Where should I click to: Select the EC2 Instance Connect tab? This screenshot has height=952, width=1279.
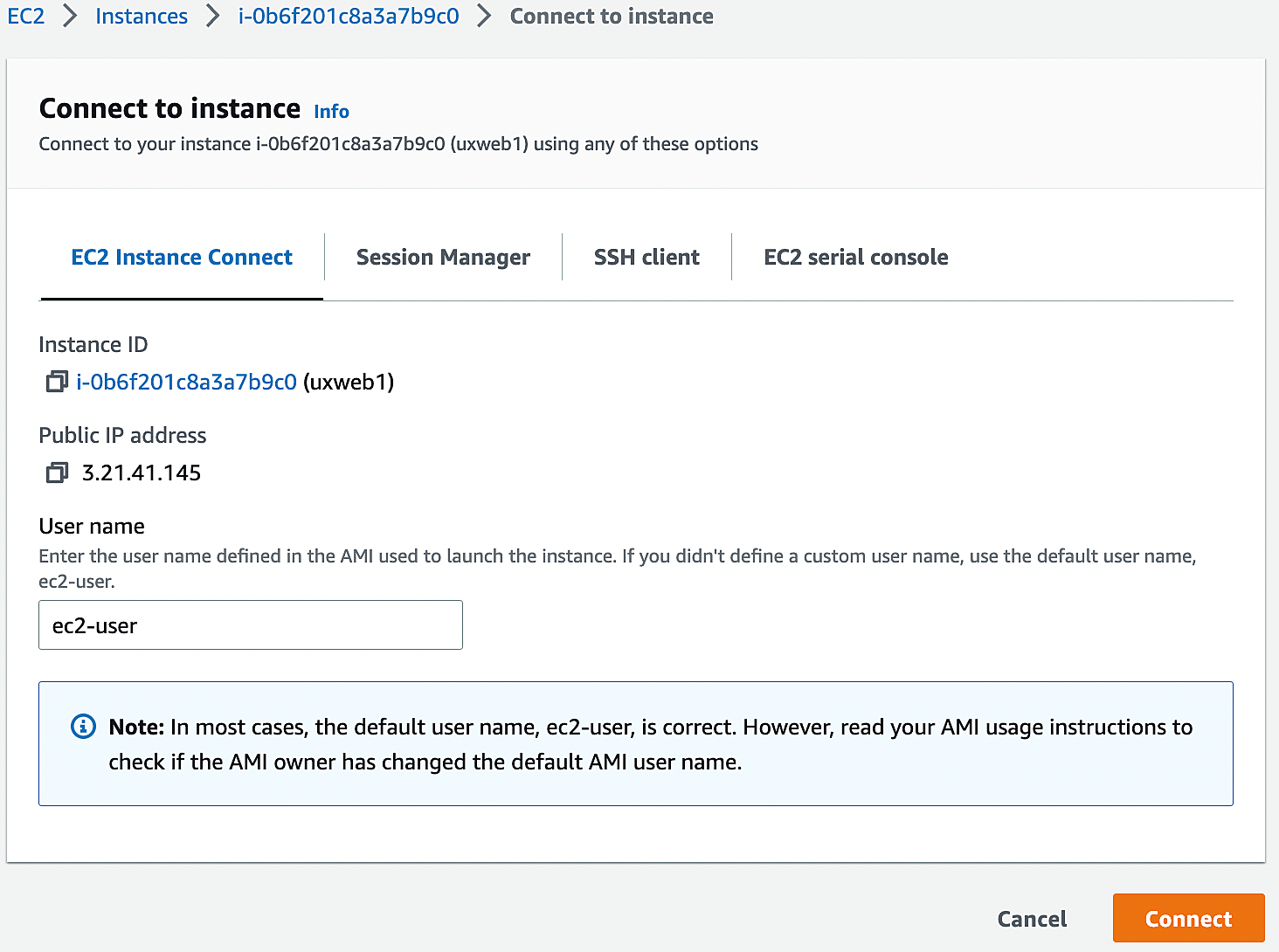182,258
